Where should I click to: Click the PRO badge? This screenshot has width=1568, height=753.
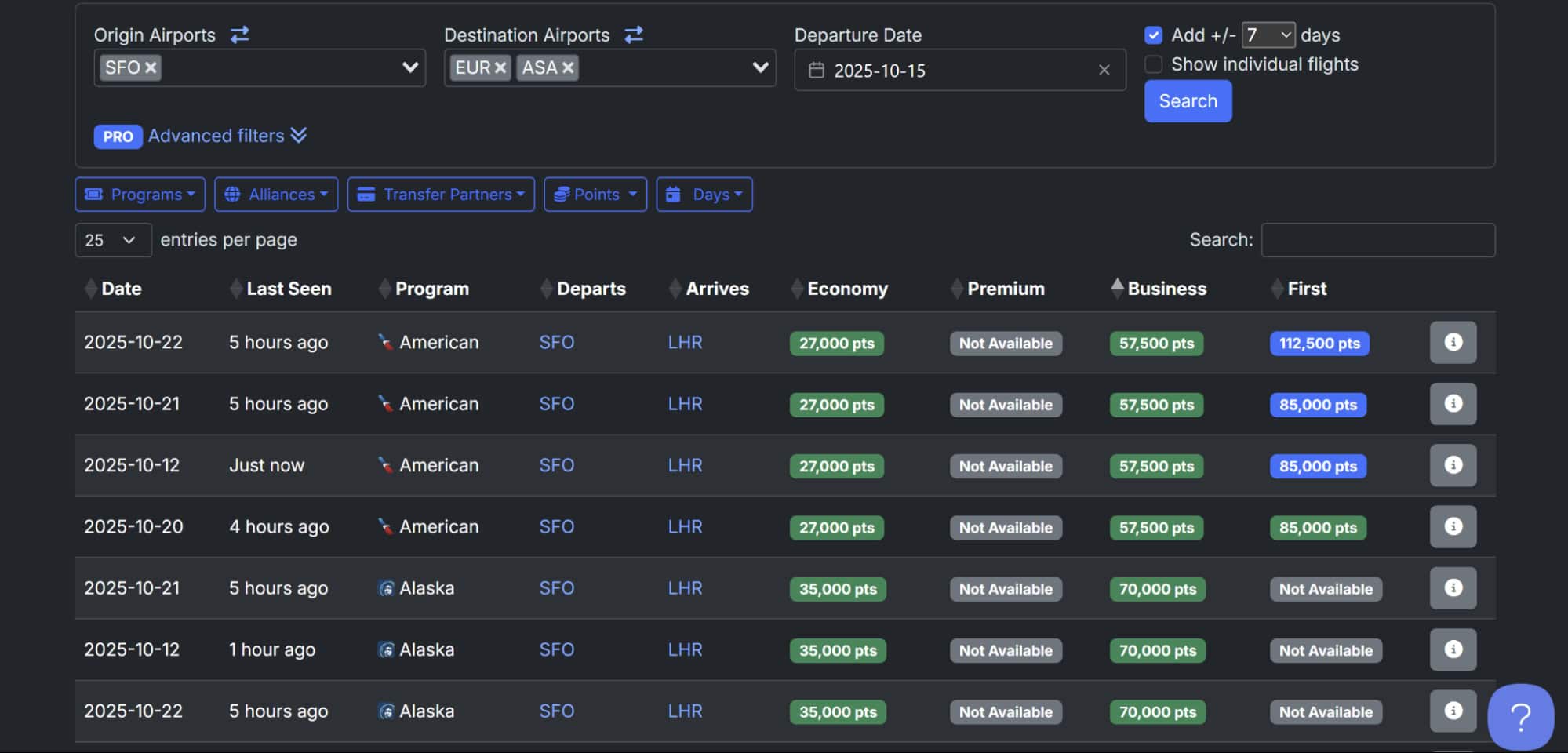click(117, 136)
